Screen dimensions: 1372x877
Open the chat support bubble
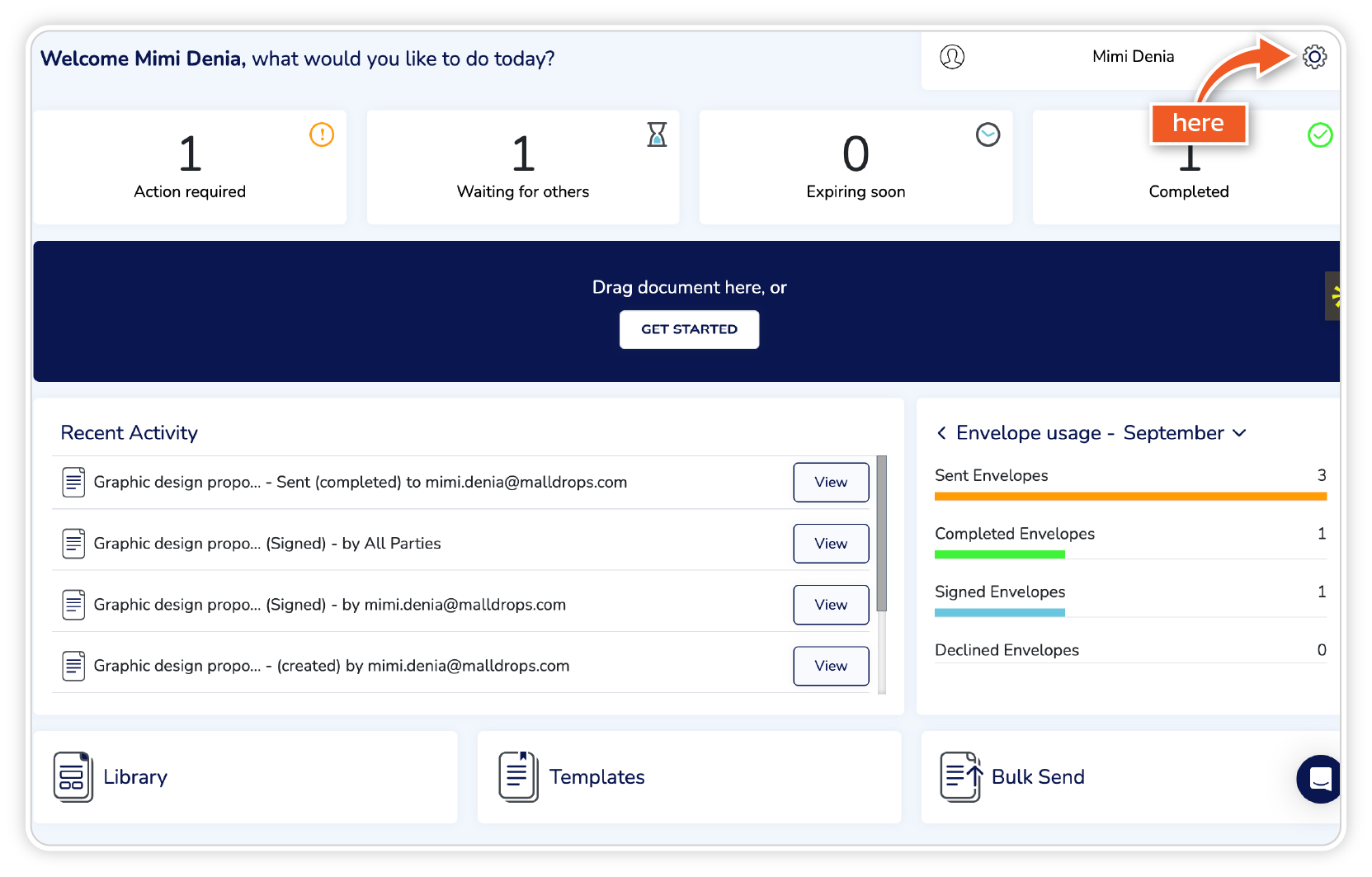tap(1319, 779)
